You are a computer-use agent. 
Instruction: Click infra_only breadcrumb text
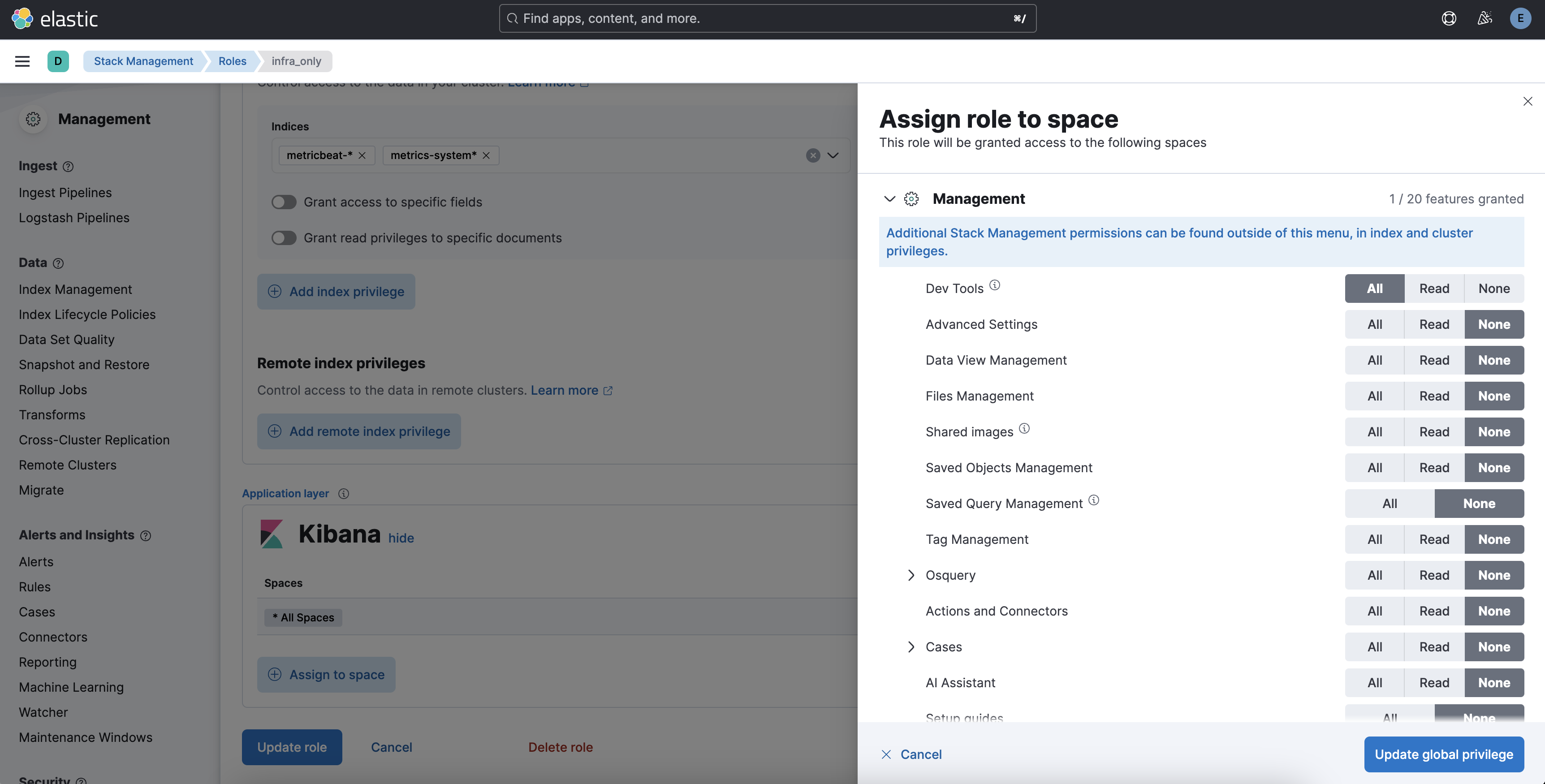click(x=296, y=61)
